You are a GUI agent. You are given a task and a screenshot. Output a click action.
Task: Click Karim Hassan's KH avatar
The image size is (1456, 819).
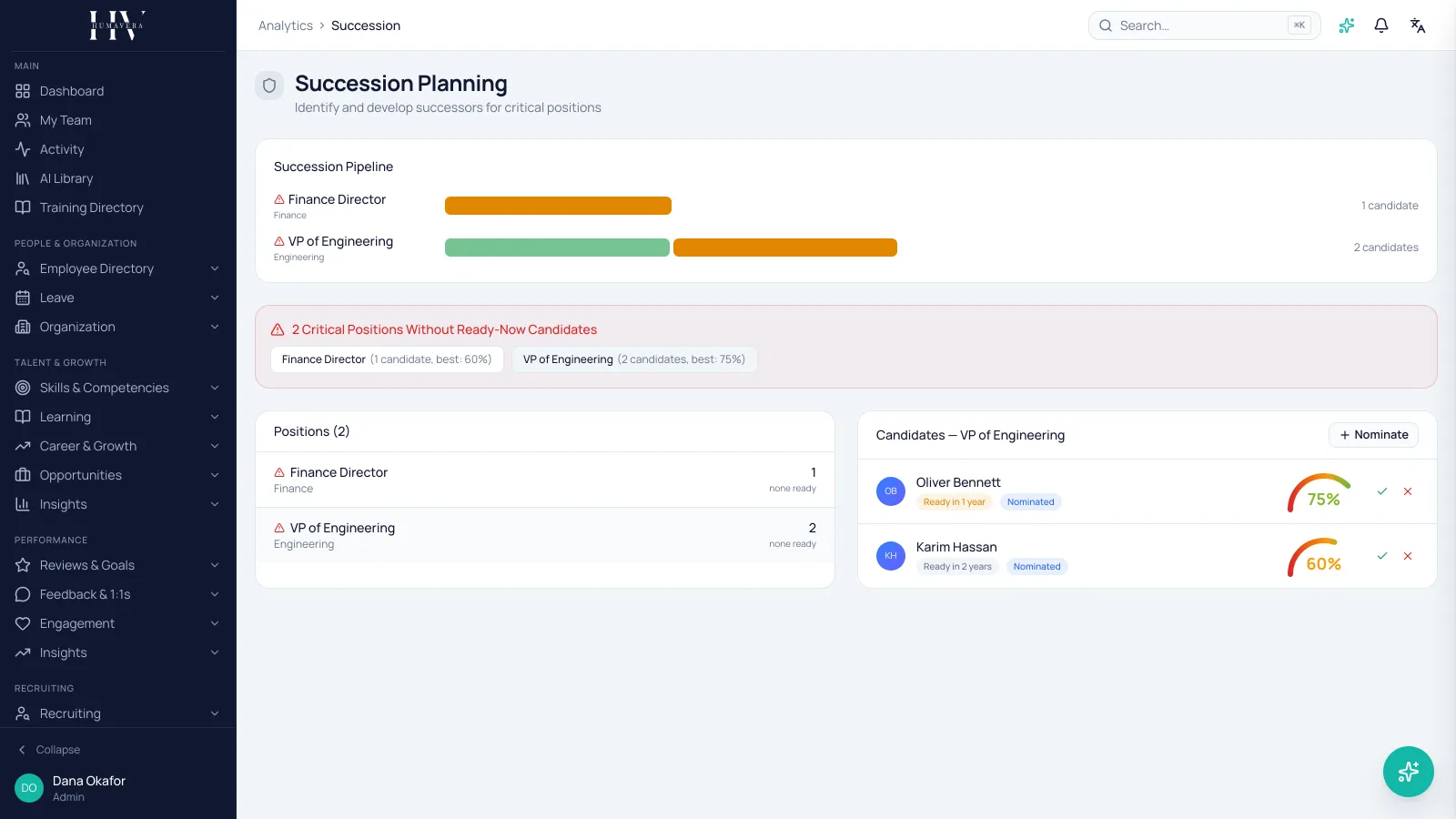pos(891,556)
